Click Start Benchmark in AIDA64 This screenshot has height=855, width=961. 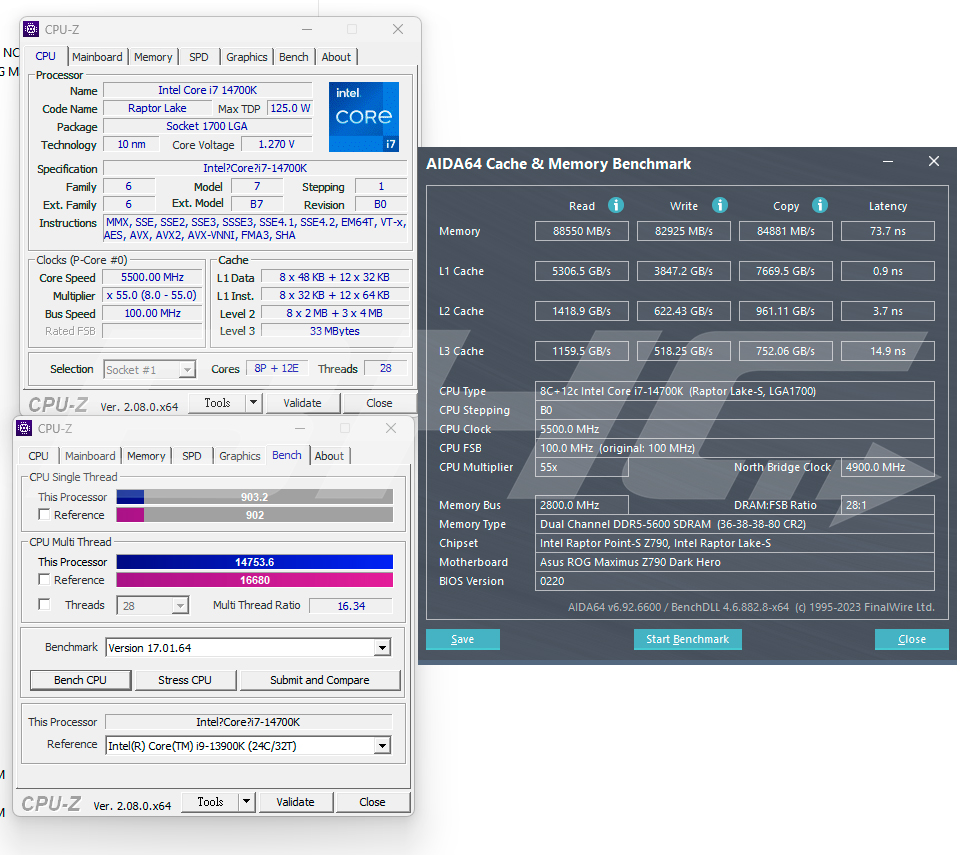(x=687, y=639)
